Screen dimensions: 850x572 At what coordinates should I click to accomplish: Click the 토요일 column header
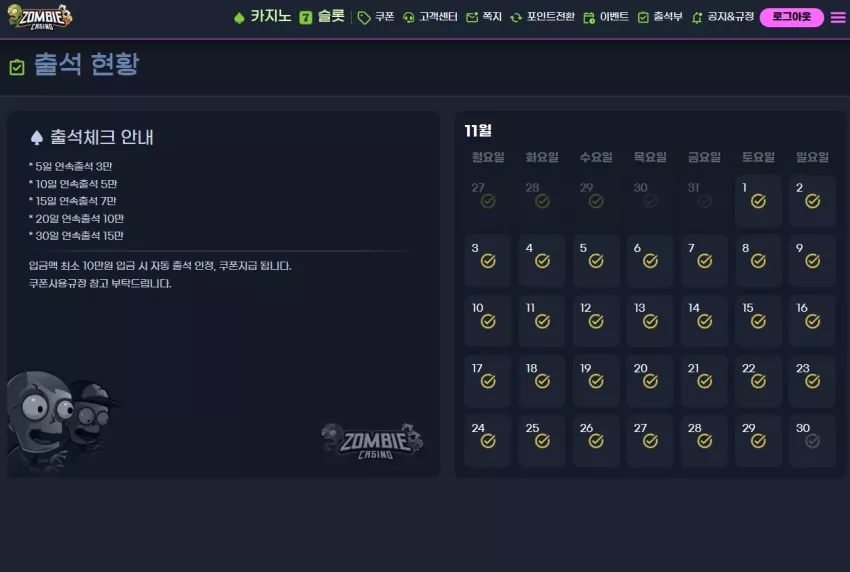click(758, 157)
